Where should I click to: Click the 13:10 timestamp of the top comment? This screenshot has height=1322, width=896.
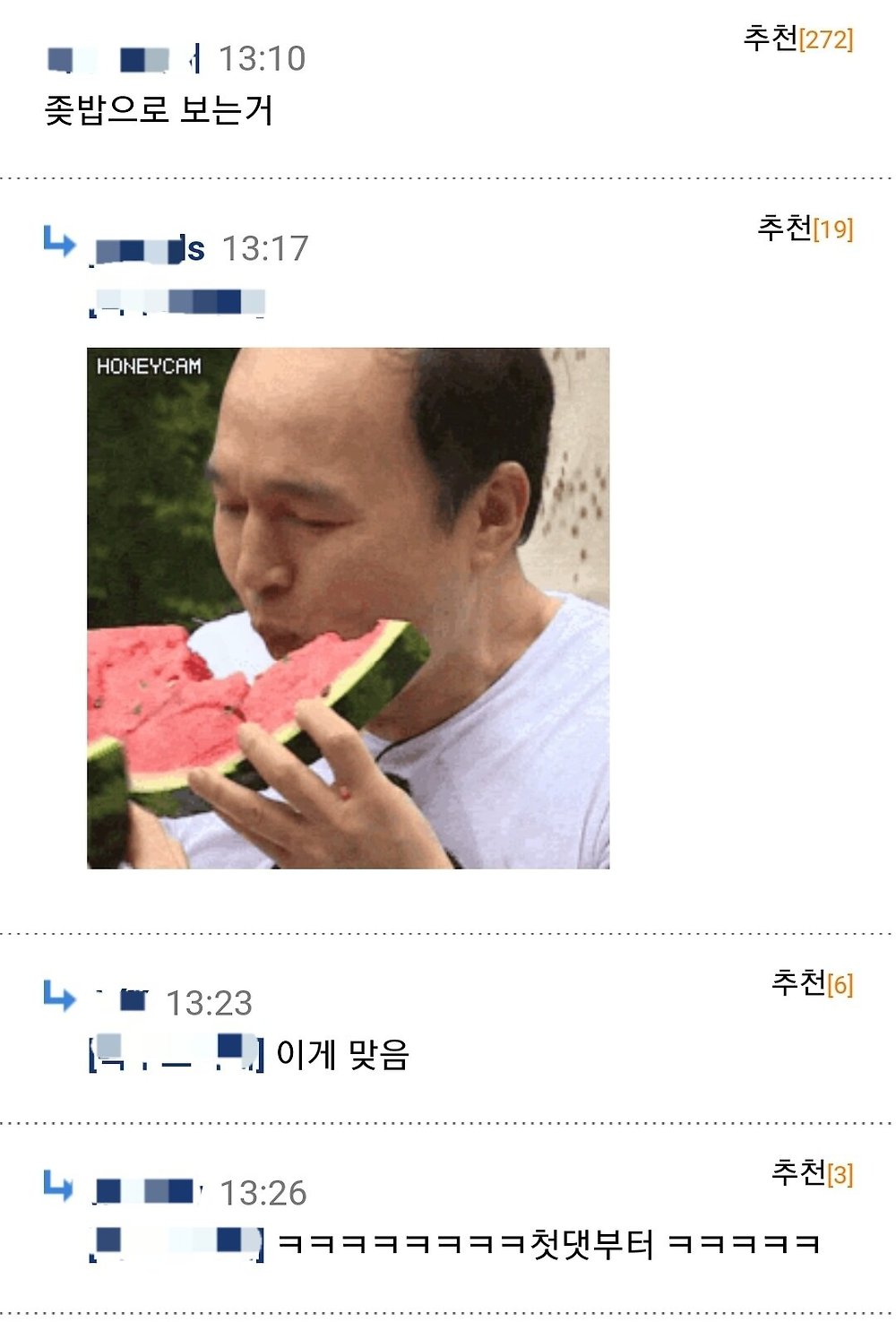[263, 59]
